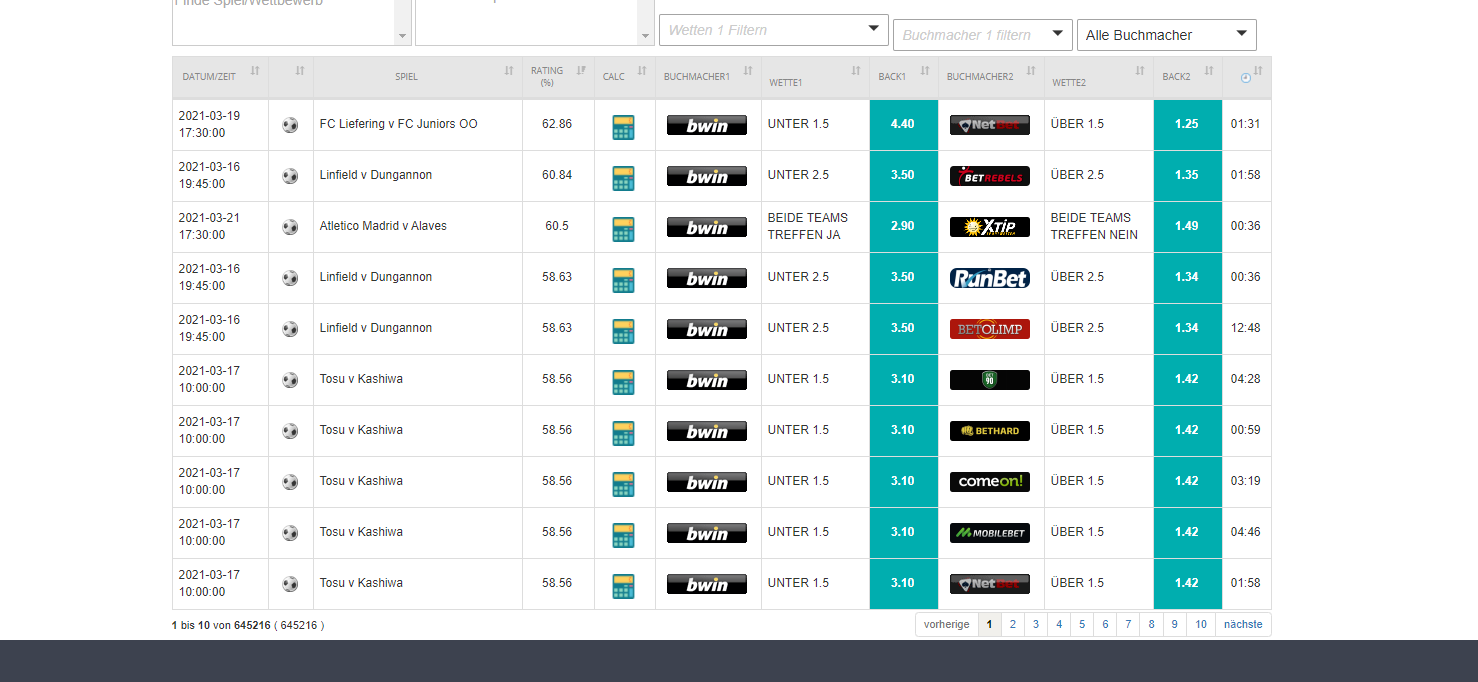Viewport: 1478px width, 682px height.
Task: Open calculator in Linfield row with BetRebels
Action: [624, 178]
